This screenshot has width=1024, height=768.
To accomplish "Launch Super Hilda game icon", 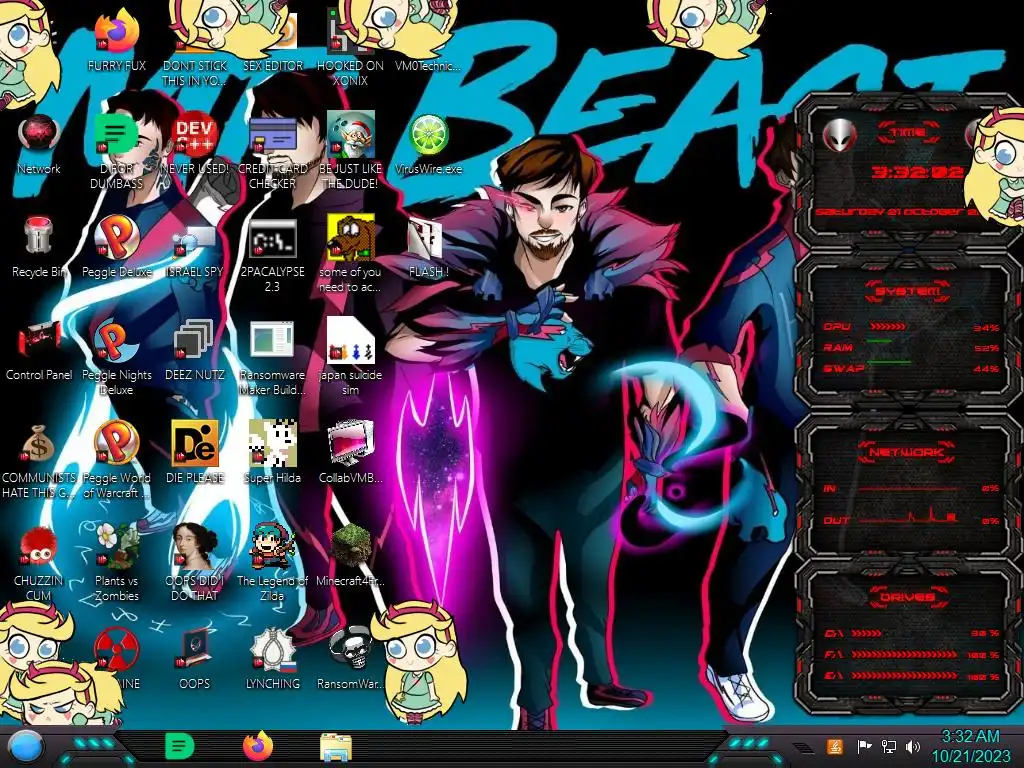I will click(273, 443).
